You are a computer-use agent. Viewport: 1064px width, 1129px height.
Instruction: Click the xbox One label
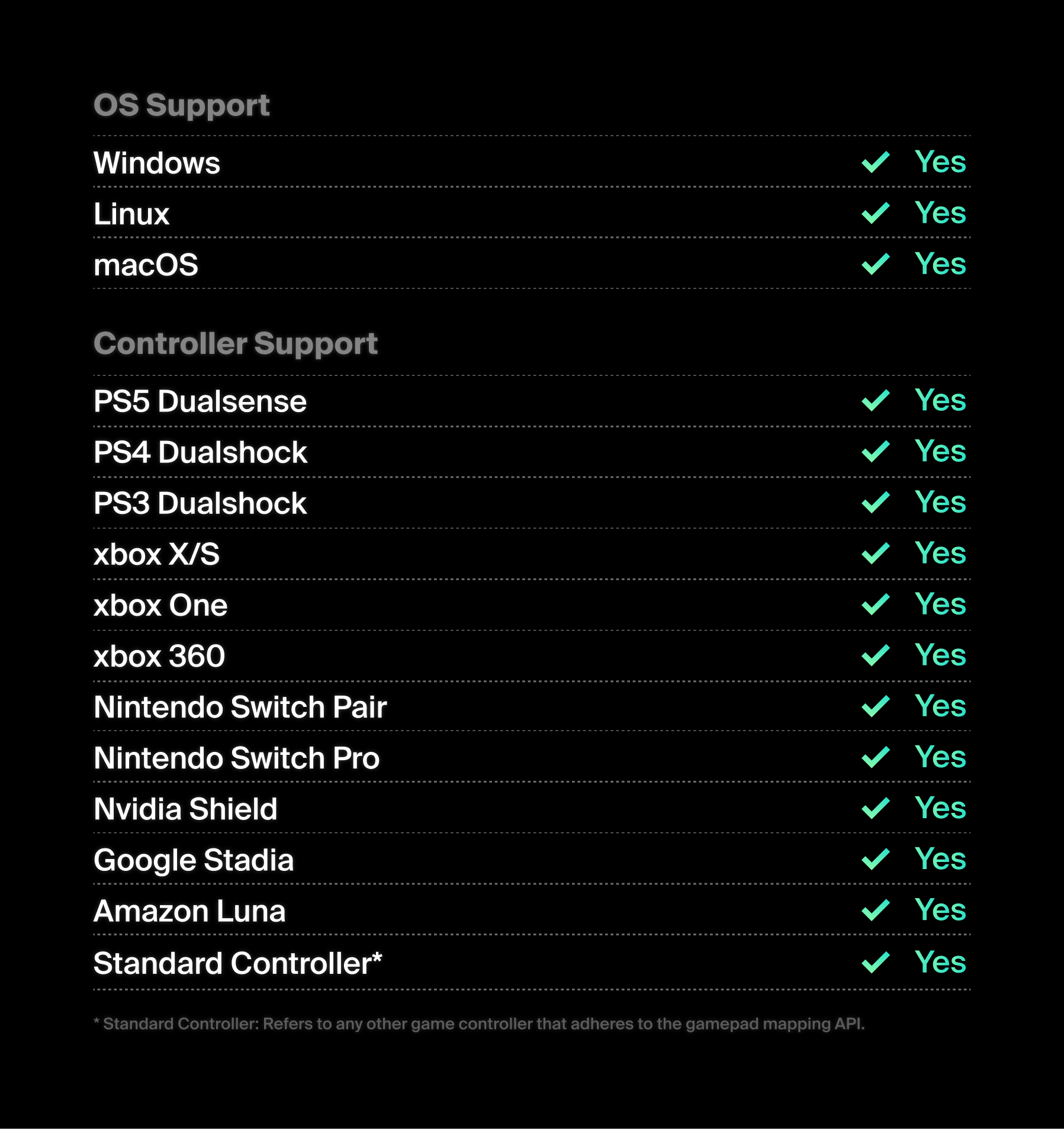[160, 605]
